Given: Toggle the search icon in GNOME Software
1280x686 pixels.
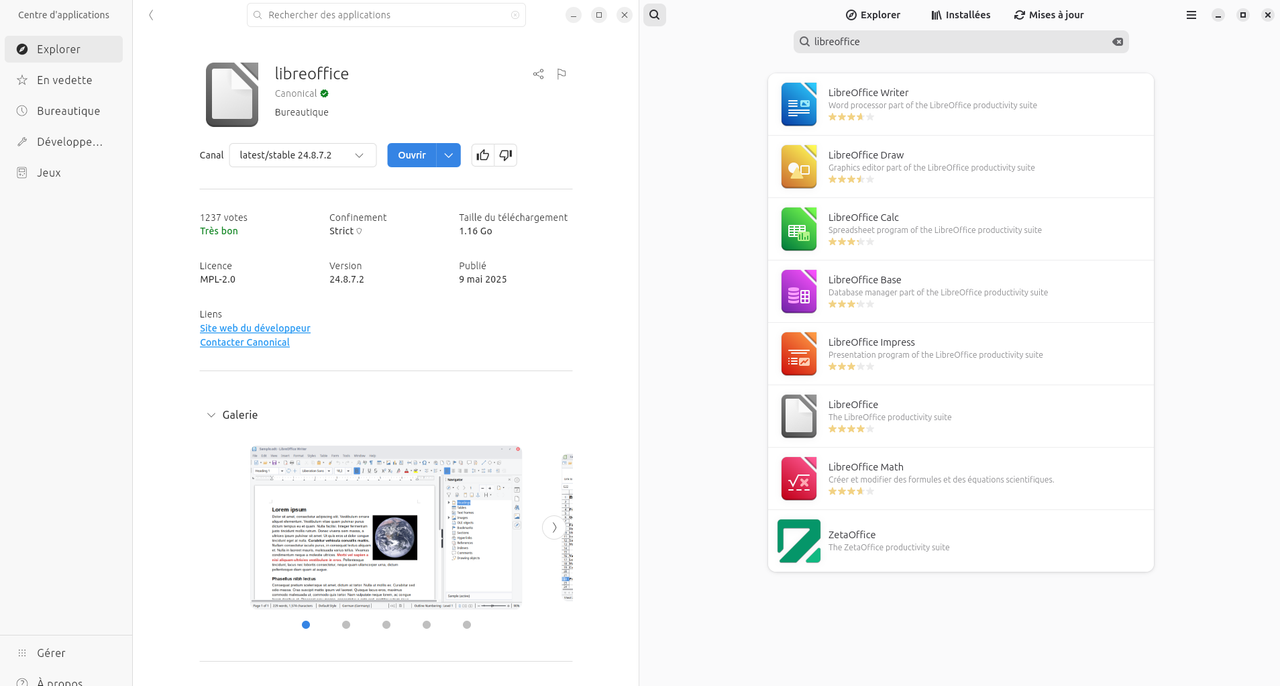Looking at the screenshot, I should click(x=655, y=15).
